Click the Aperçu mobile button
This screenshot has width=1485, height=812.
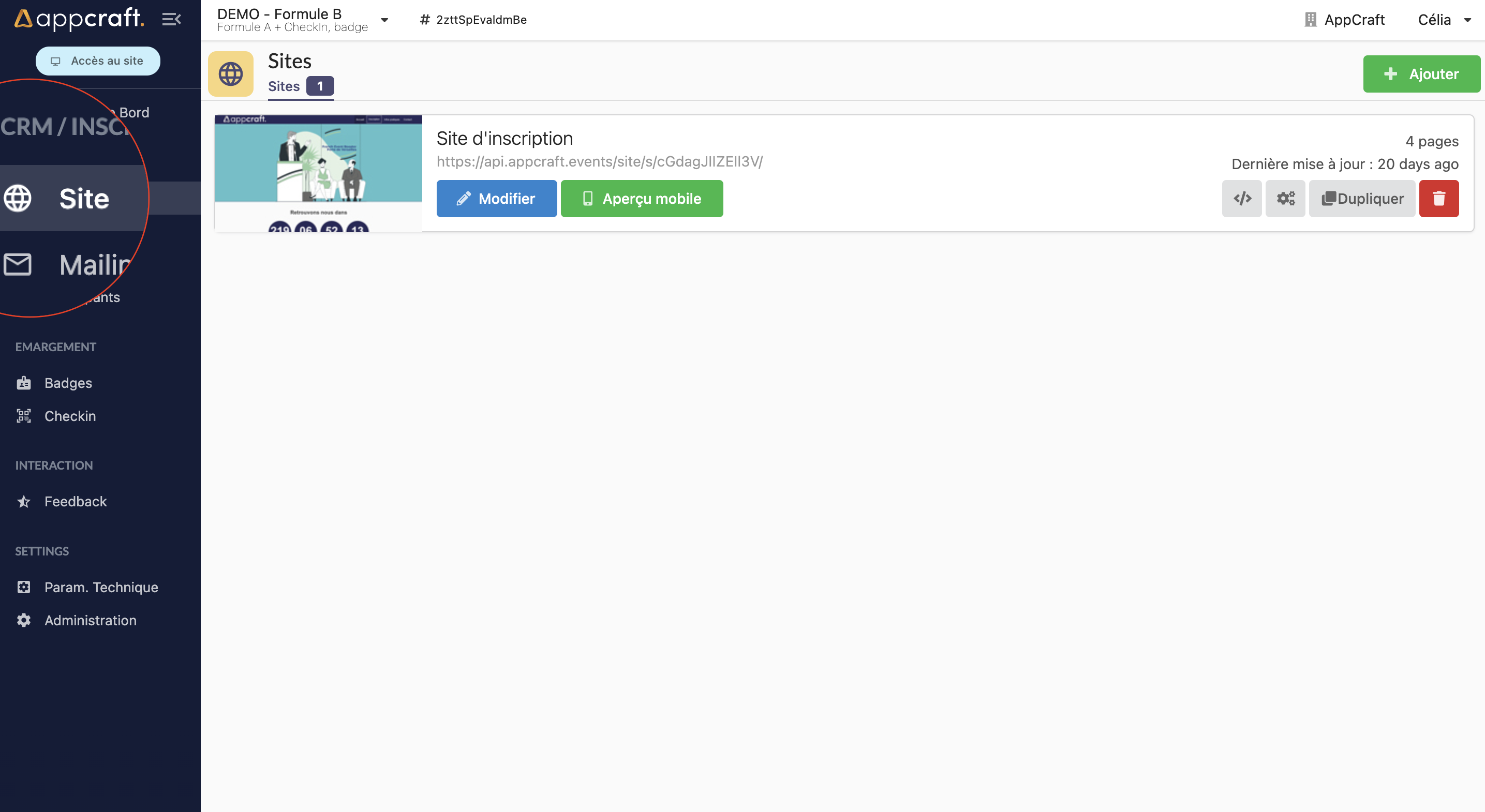pos(642,199)
